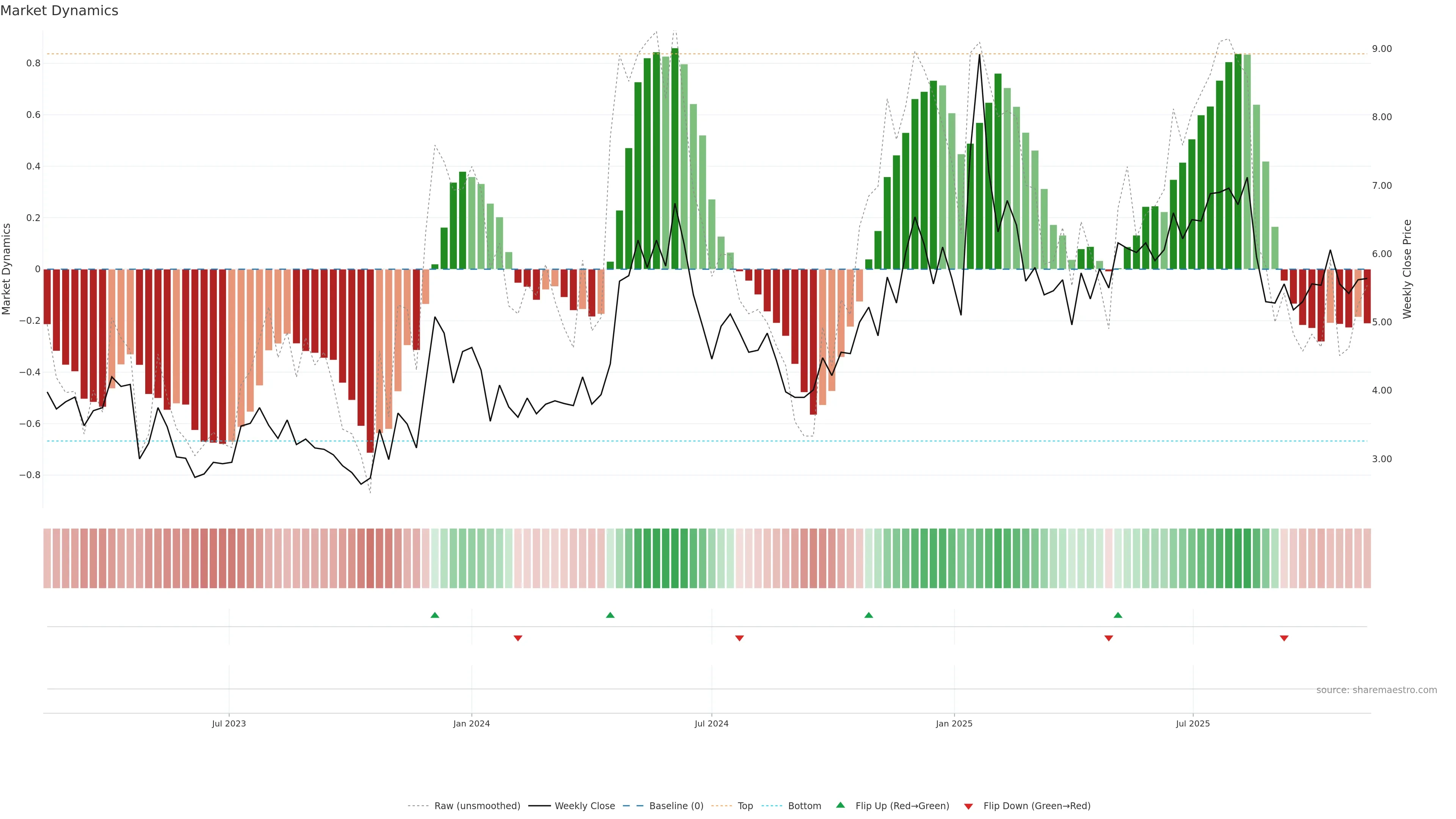Screen dimensions: 1456x819
Task: Toggle the Bottom legend entry
Action: click(x=804, y=806)
